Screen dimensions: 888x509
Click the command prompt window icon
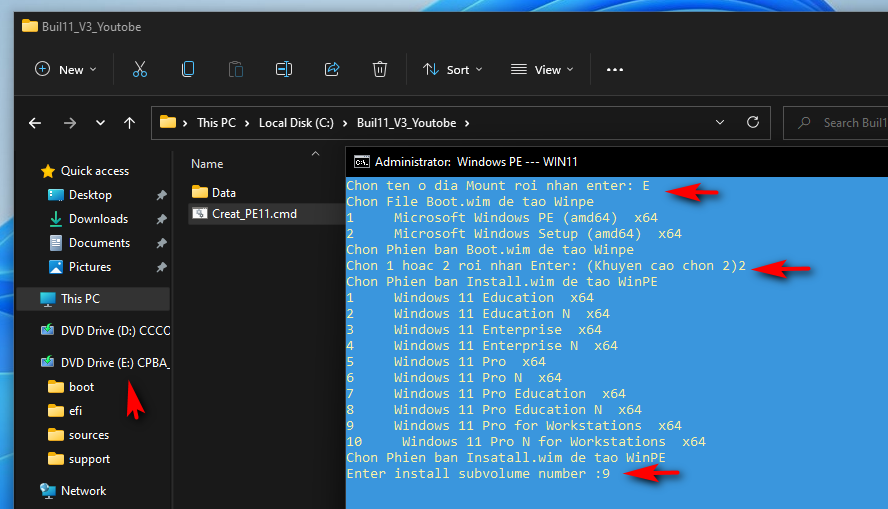(362, 162)
